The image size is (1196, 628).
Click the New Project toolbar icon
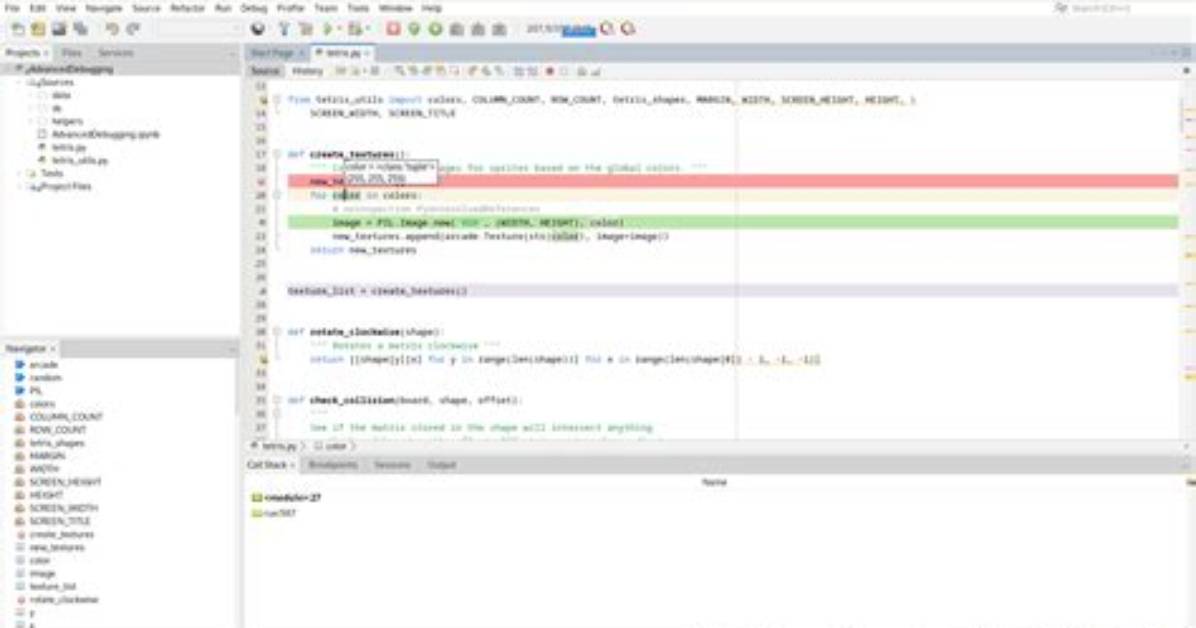point(37,29)
